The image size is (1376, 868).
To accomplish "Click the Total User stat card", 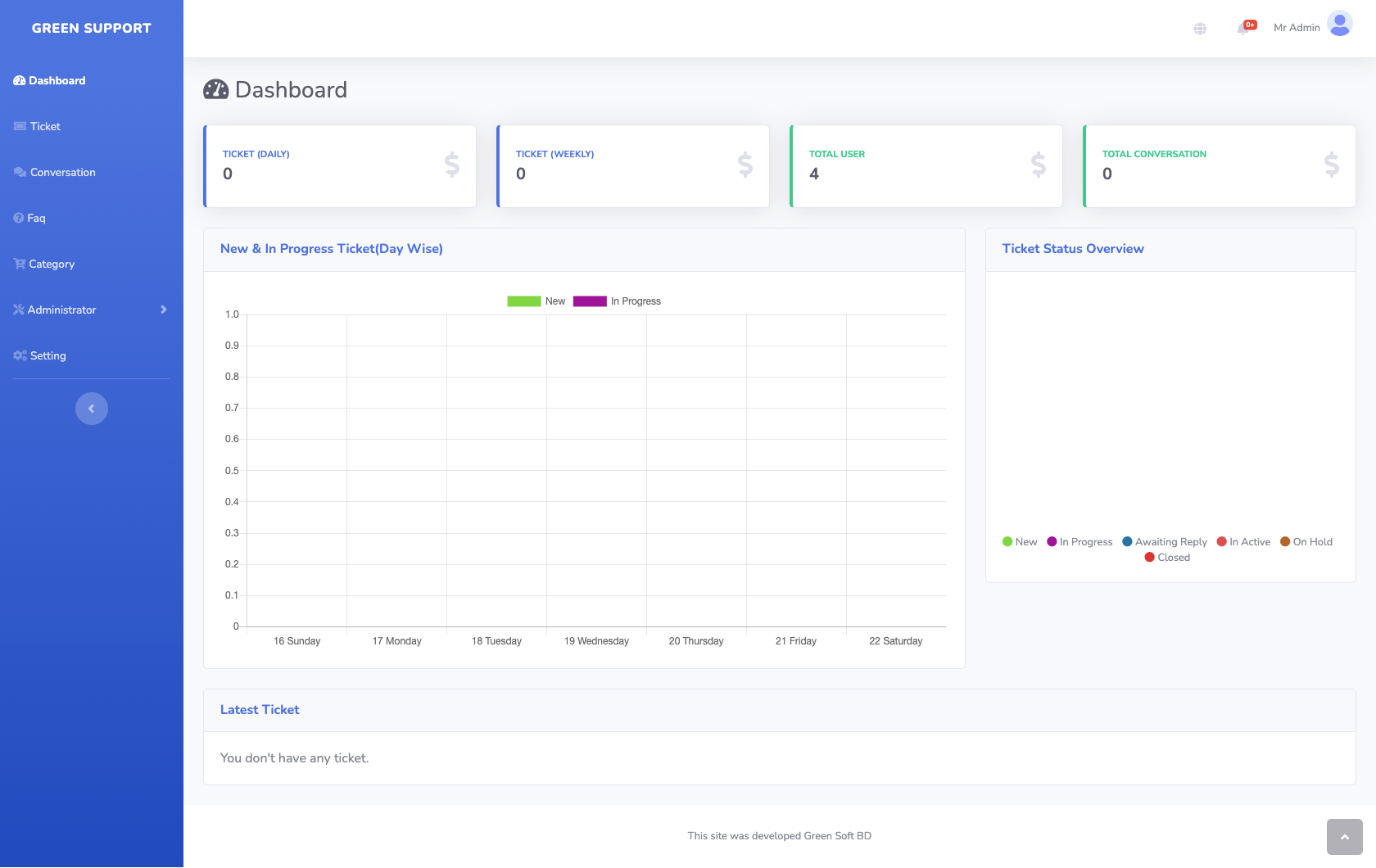I will (x=926, y=166).
